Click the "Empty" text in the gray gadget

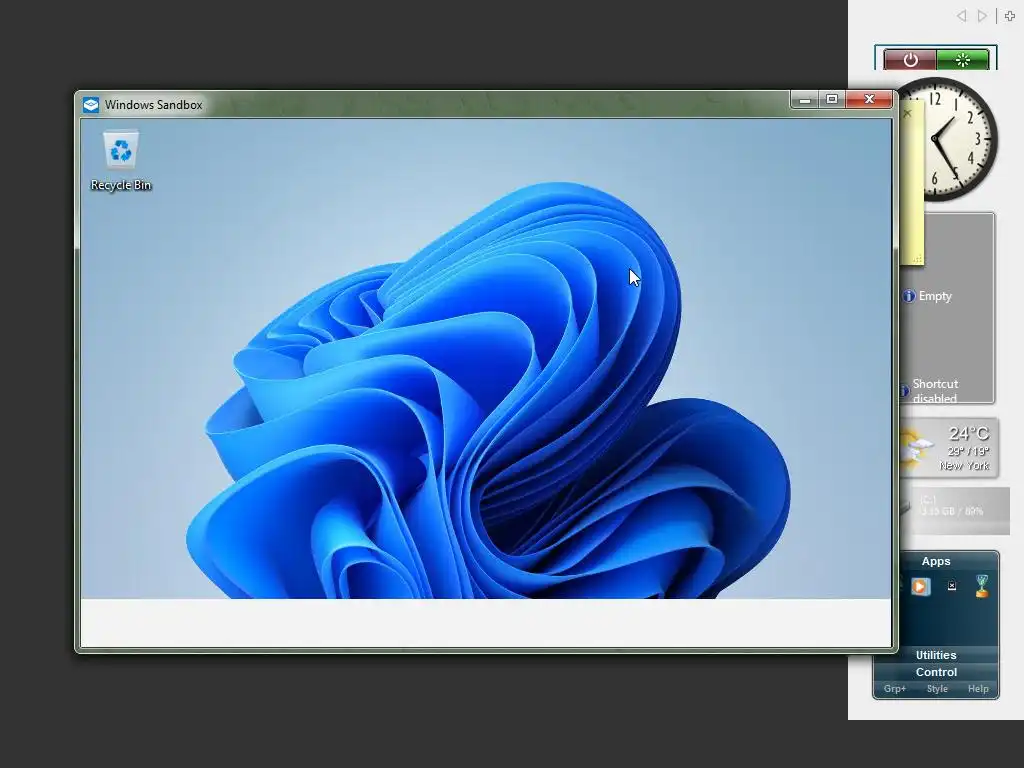coord(935,296)
